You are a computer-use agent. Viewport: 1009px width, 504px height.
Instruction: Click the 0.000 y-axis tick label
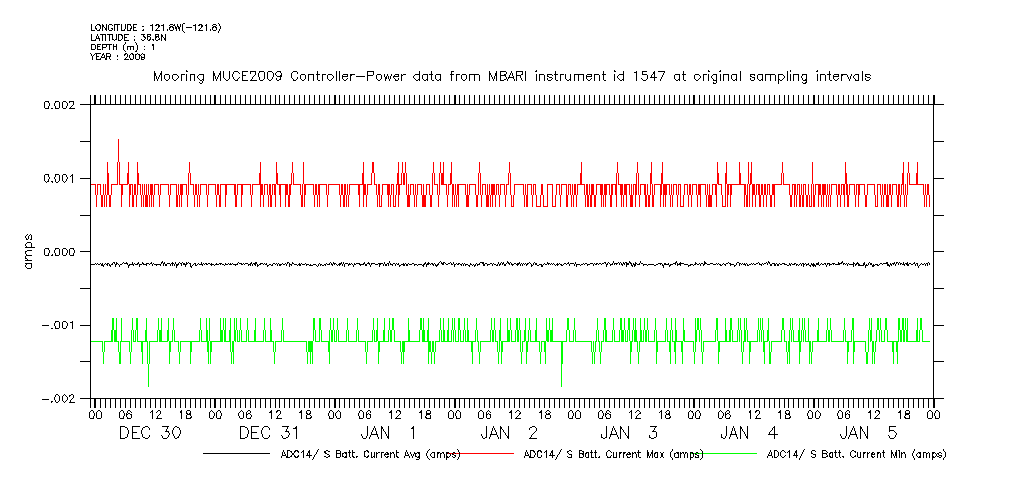click(62, 252)
